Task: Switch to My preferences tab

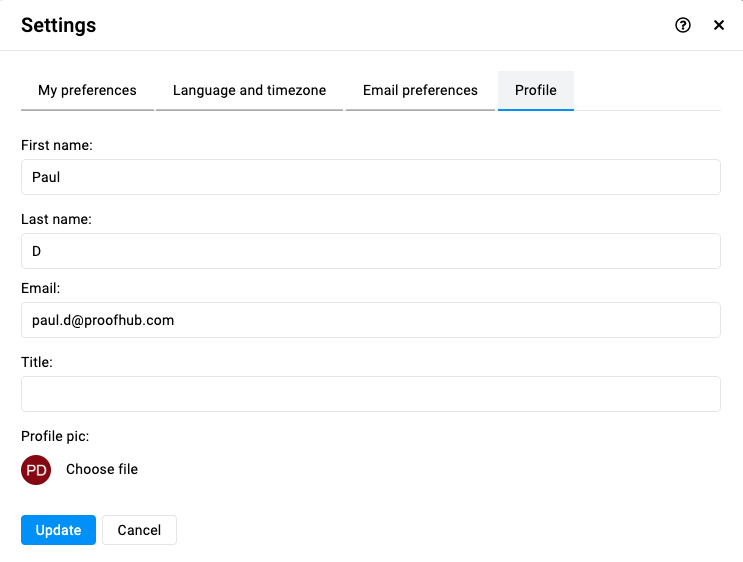Action: [x=87, y=91]
